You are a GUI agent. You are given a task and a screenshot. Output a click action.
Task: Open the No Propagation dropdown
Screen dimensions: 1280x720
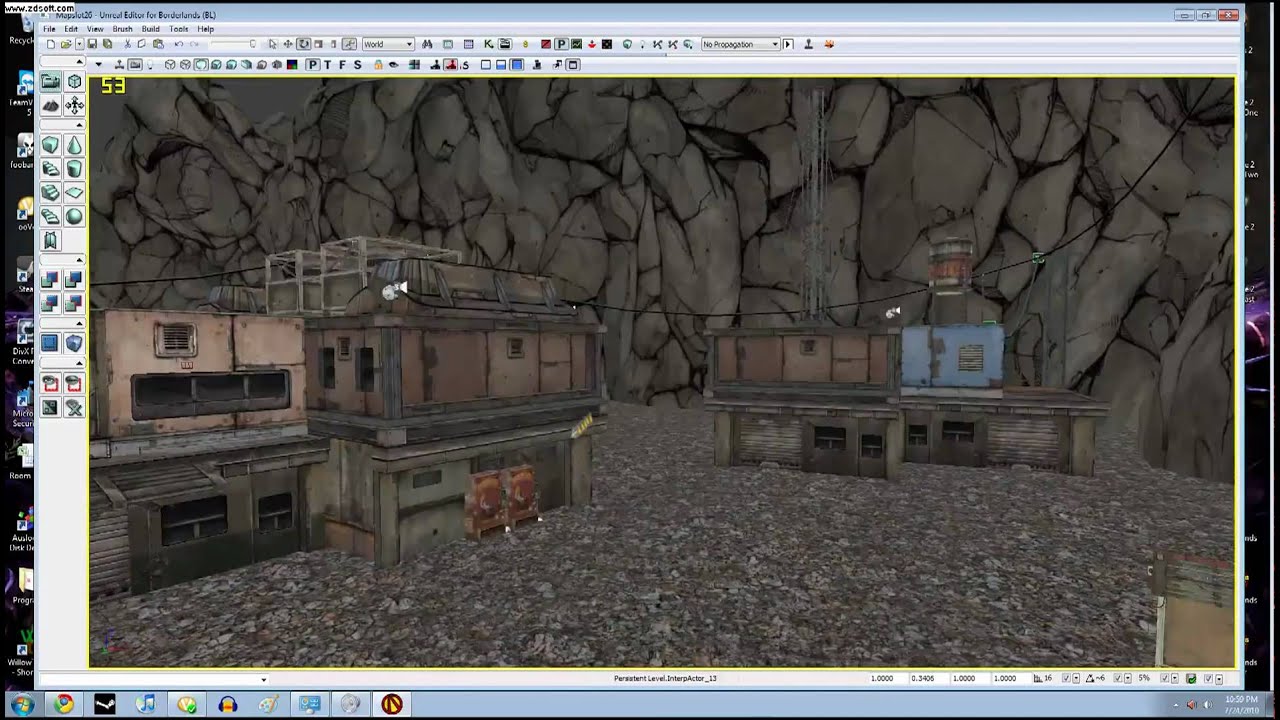pyautogui.click(x=741, y=44)
